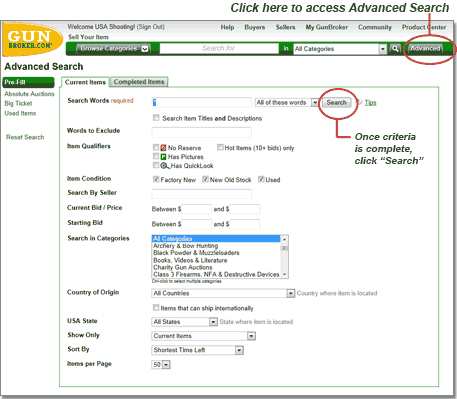457x399 pixels.
Task: Click the Starting Bid maximum field
Action: (245, 224)
